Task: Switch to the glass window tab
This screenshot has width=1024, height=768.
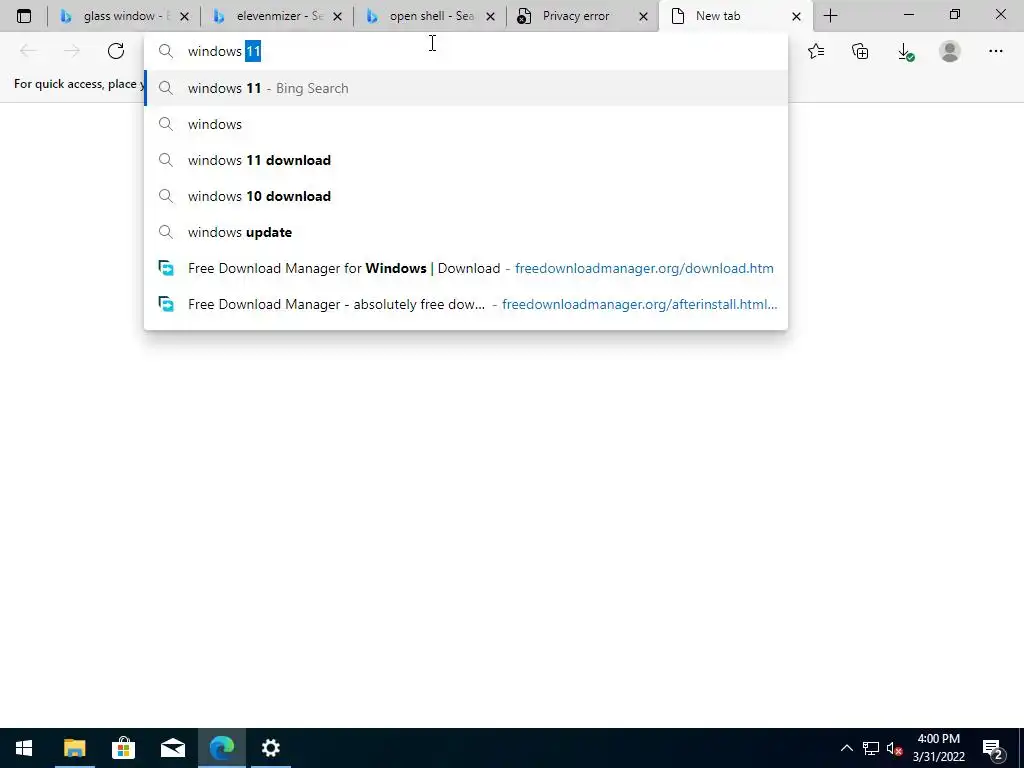Action: click(x=123, y=16)
